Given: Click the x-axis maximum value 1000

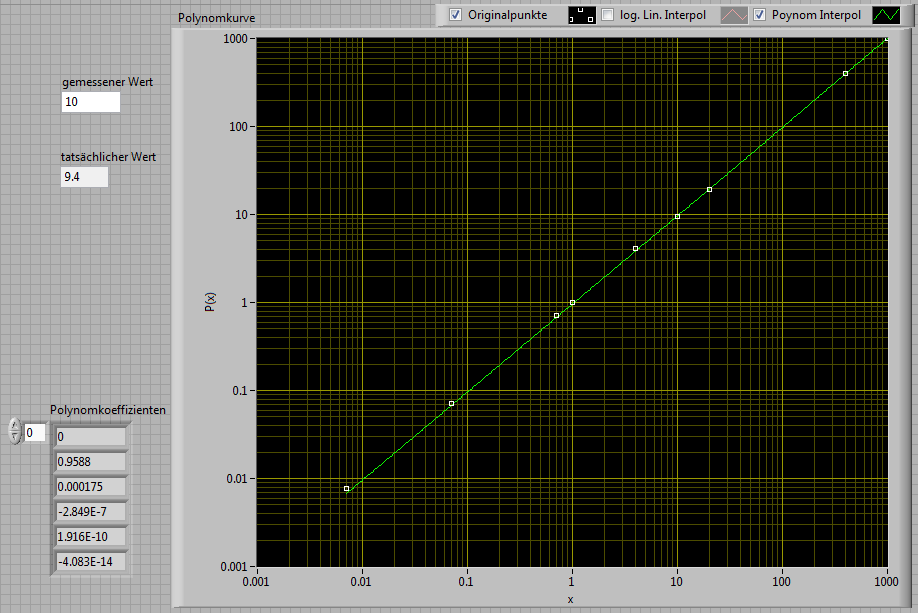Looking at the screenshot, I should coord(886,581).
